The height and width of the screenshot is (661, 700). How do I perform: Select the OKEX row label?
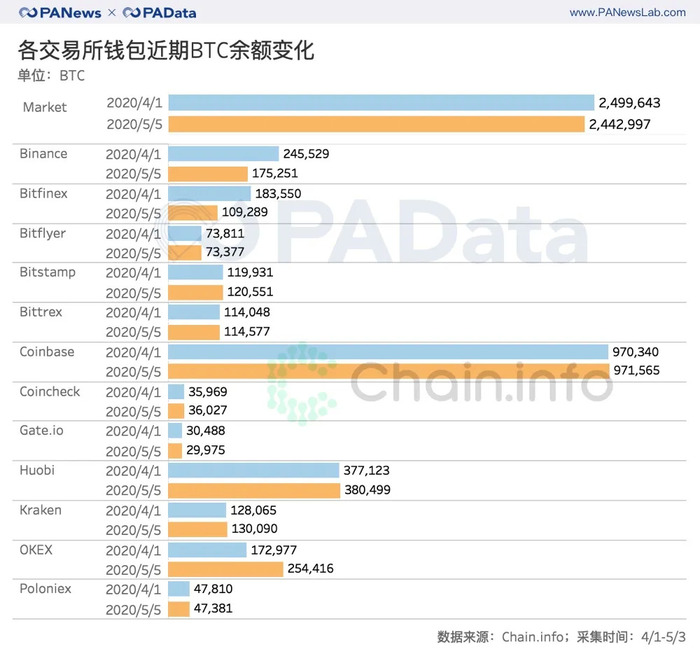pos(36,549)
